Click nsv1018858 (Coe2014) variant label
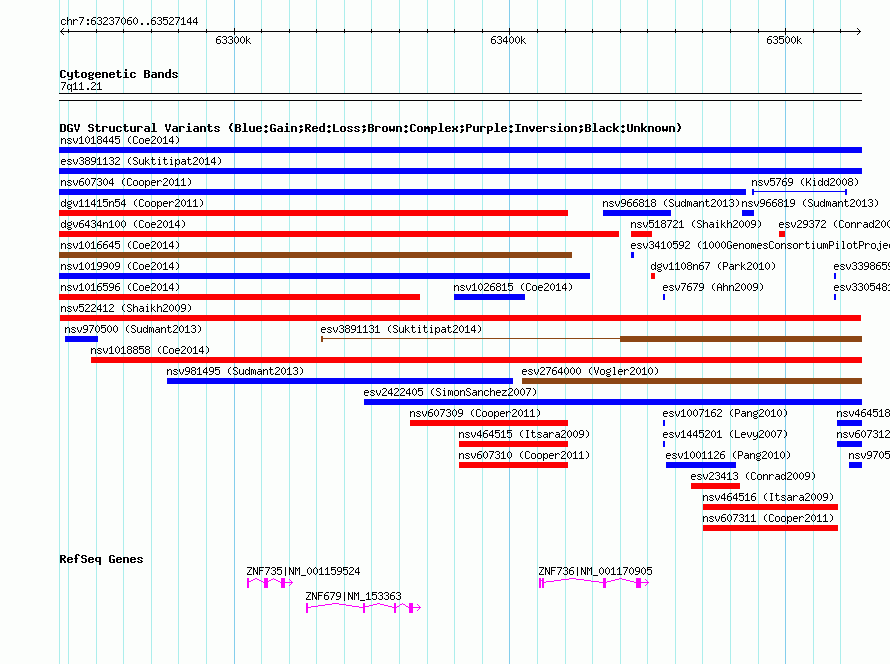This screenshot has width=890, height=664. [x=150, y=350]
